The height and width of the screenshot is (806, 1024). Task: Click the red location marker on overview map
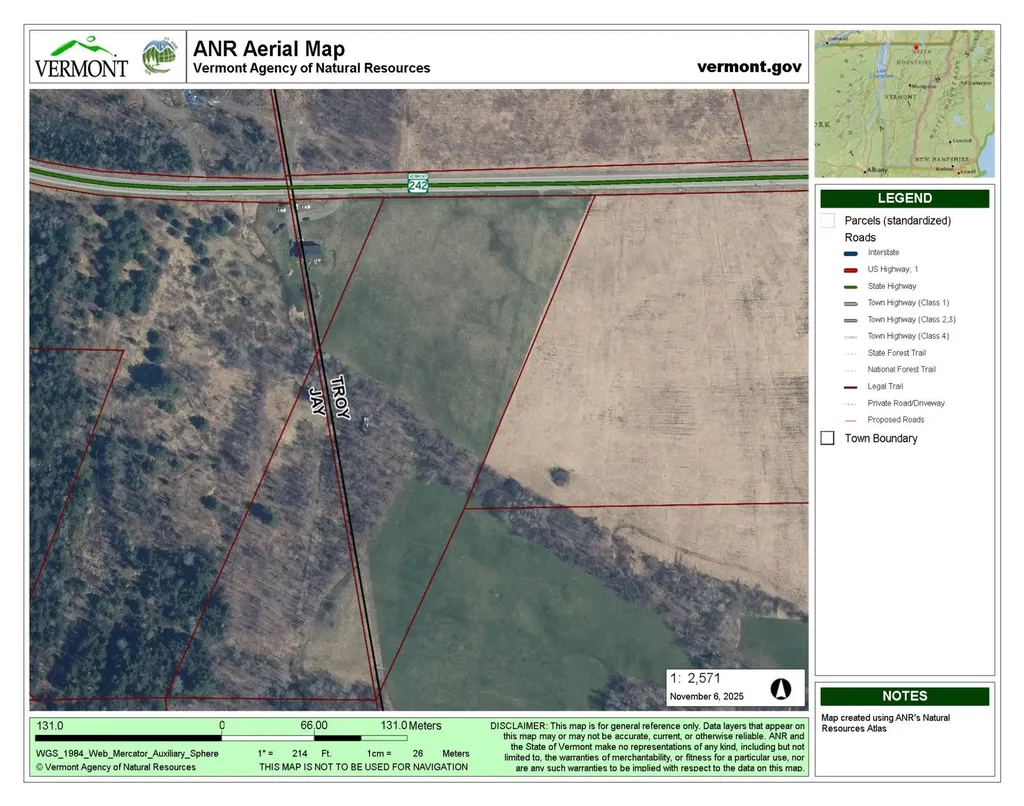tap(916, 47)
